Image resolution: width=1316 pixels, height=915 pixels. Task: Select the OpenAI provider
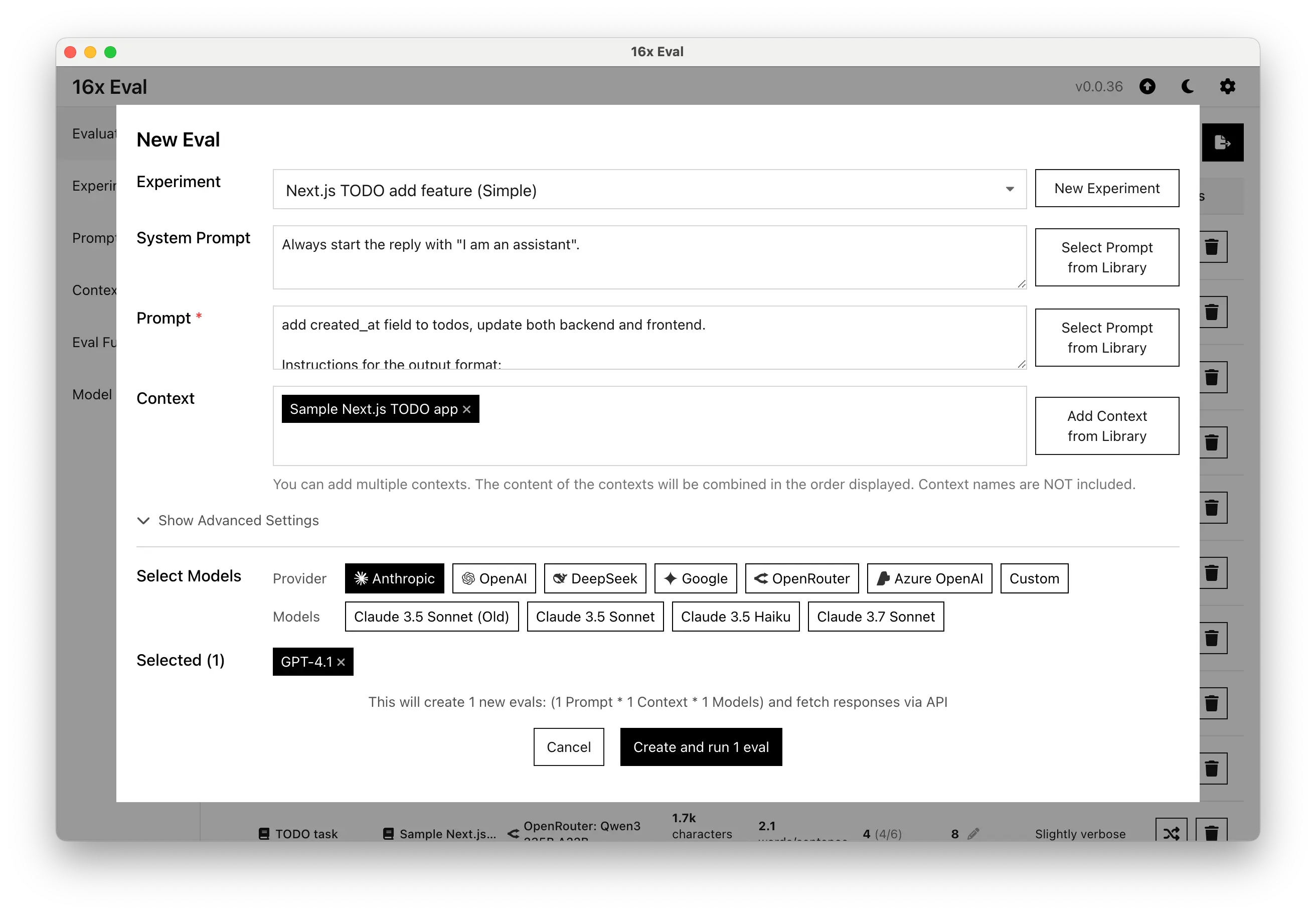coord(494,578)
